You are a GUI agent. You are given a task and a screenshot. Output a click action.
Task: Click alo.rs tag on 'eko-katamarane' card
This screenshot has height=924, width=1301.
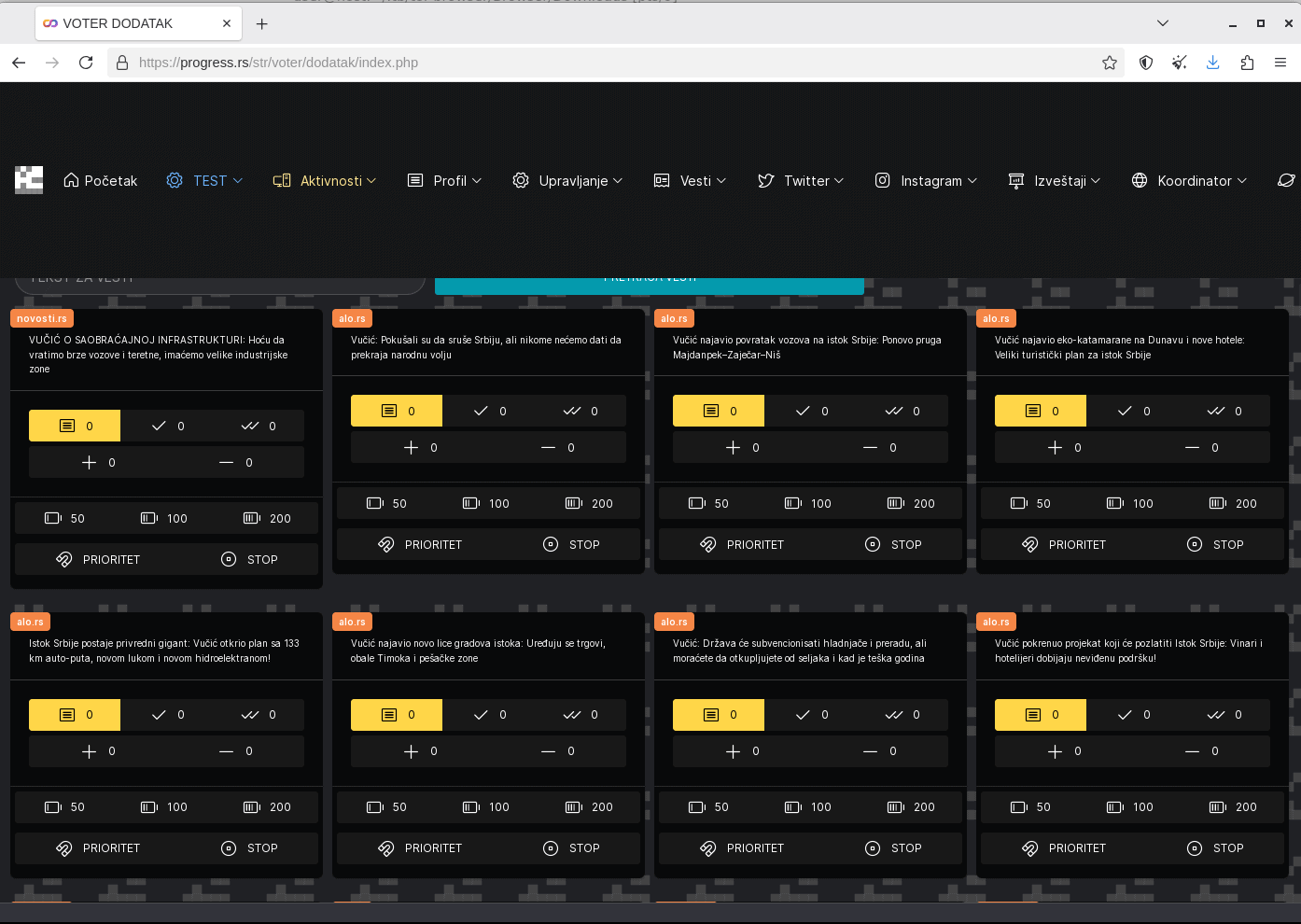996,319
